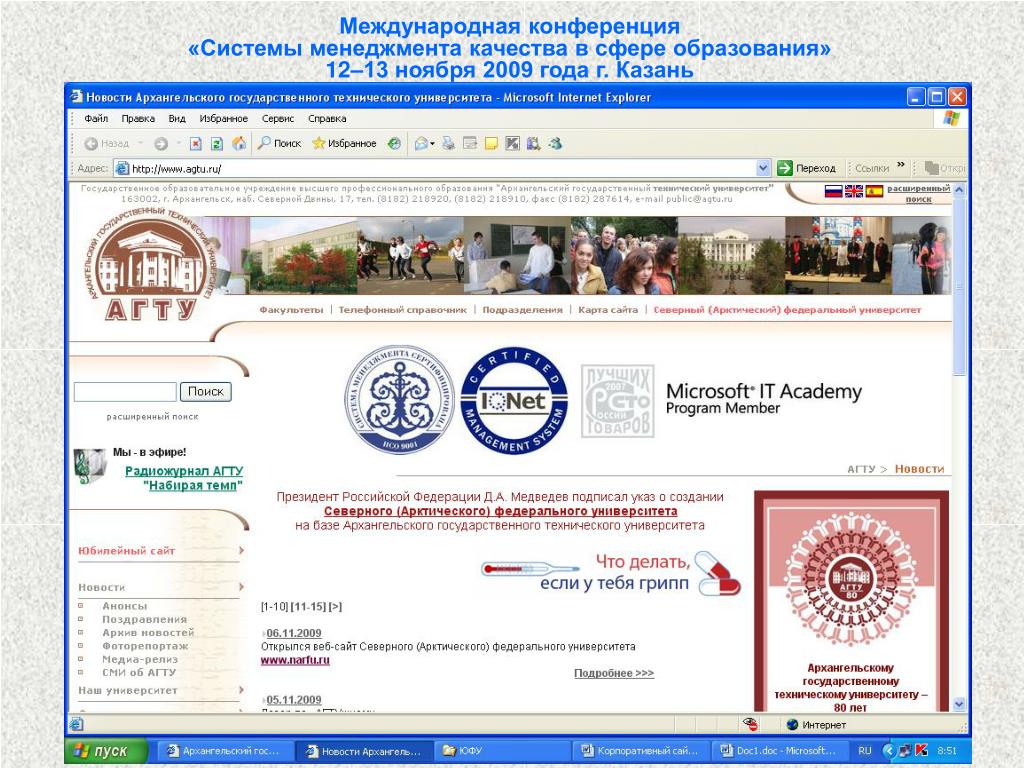The width and height of the screenshot is (1024, 768).
Task: Click the Print icon in toolbar
Action: point(449,144)
